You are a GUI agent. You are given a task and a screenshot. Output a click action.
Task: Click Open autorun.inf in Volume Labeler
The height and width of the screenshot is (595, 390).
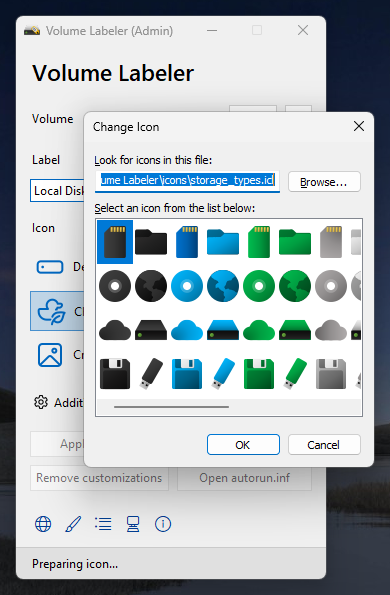(x=244, y=478)
